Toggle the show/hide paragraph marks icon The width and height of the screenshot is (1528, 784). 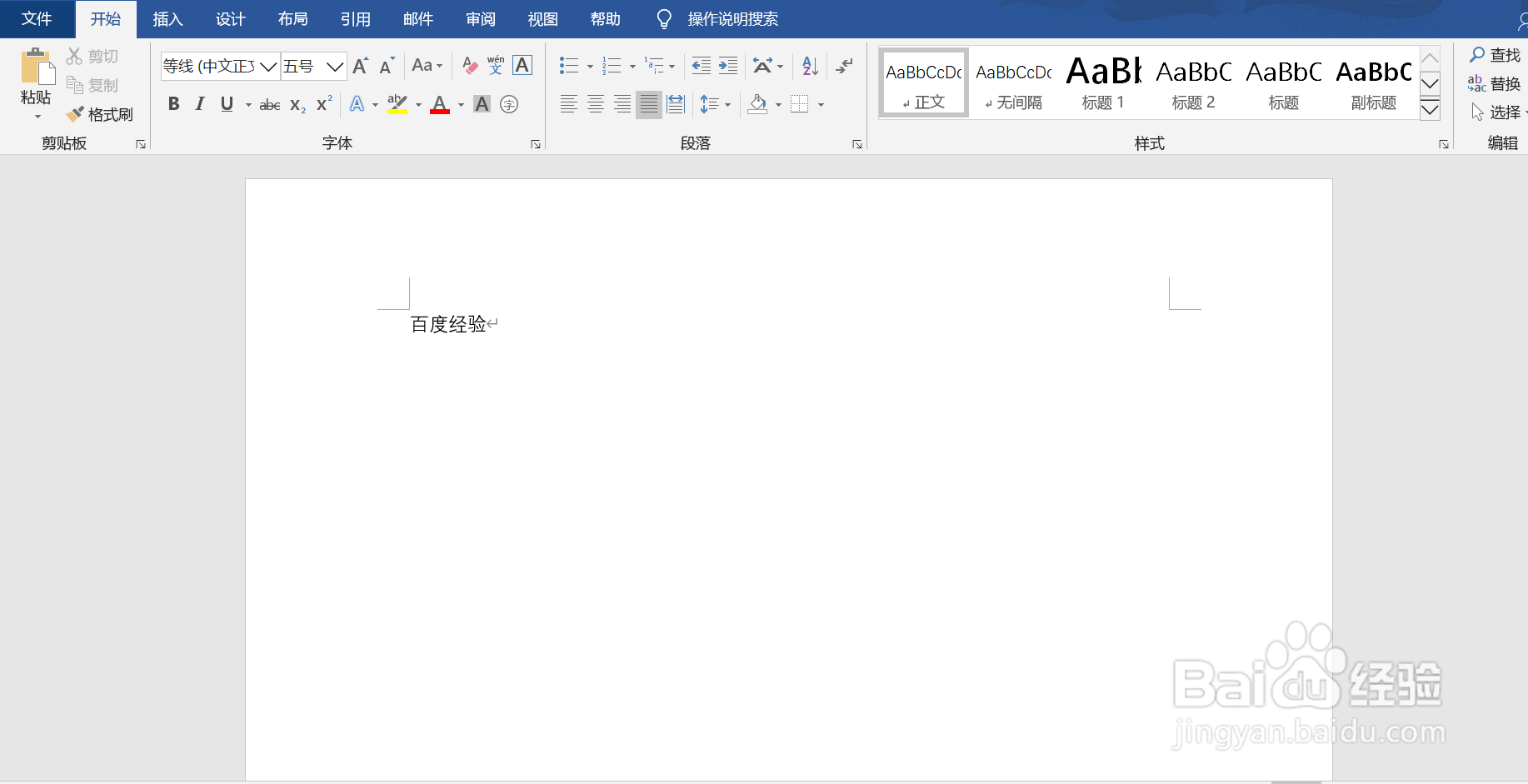(844, 65)
